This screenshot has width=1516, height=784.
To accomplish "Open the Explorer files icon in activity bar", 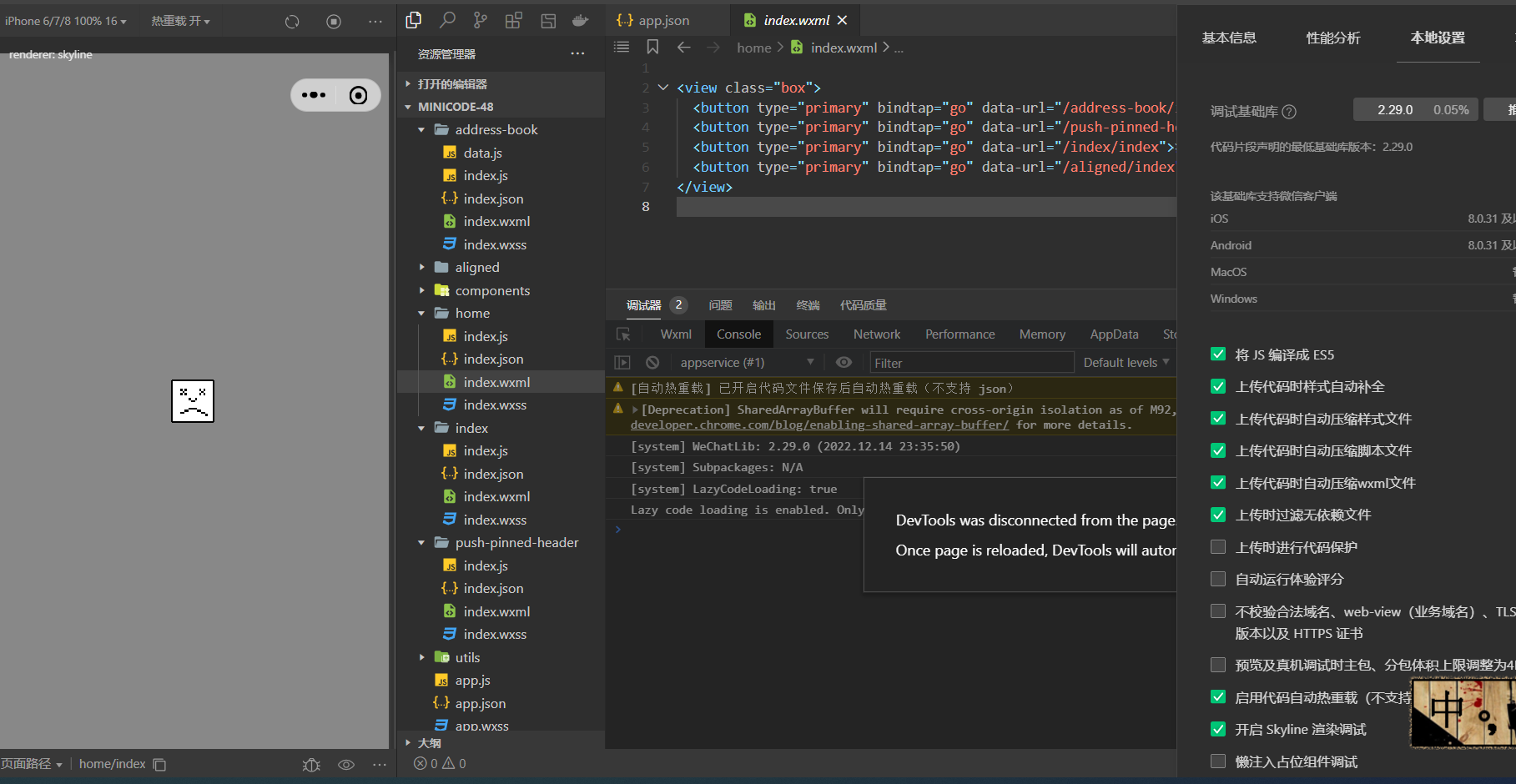I will pyautogui.click(x=414, y=20).
